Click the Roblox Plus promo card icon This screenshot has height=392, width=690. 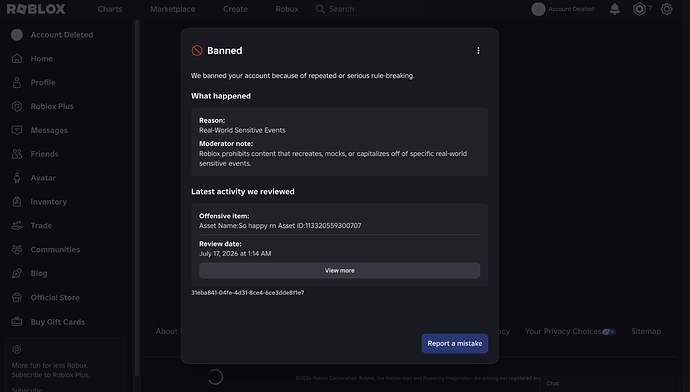[x=17, y=350]
